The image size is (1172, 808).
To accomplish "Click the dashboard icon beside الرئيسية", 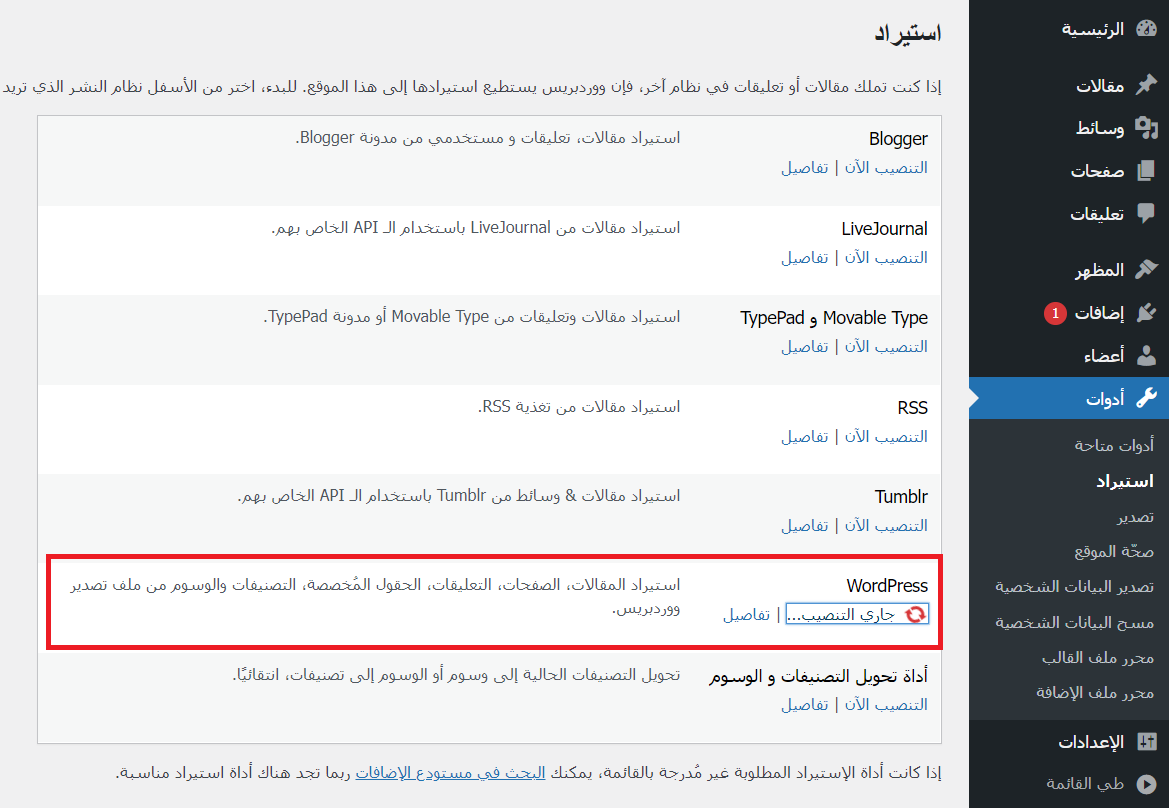I will pyautogui.click(x=1146, y=29).
